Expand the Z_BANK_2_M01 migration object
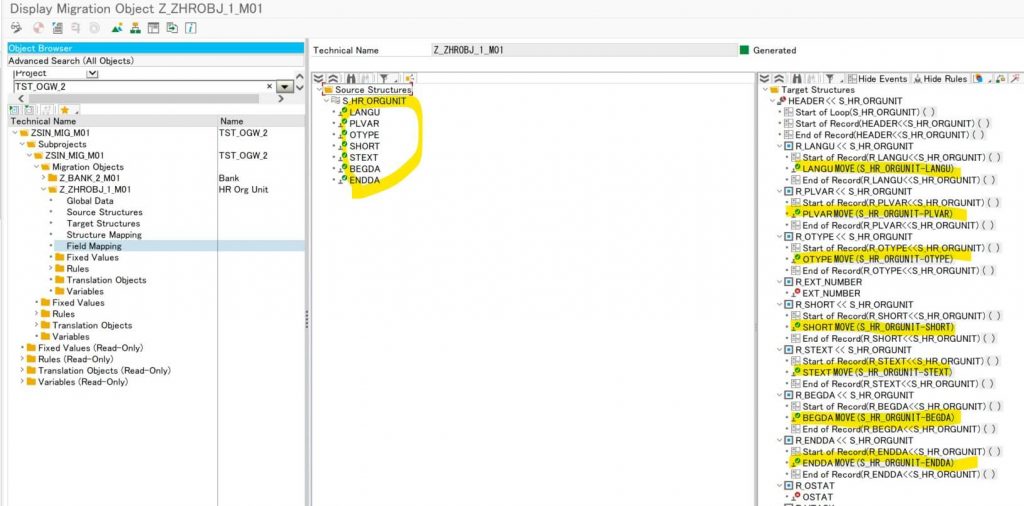1024x506 pixels. (44, 178)
